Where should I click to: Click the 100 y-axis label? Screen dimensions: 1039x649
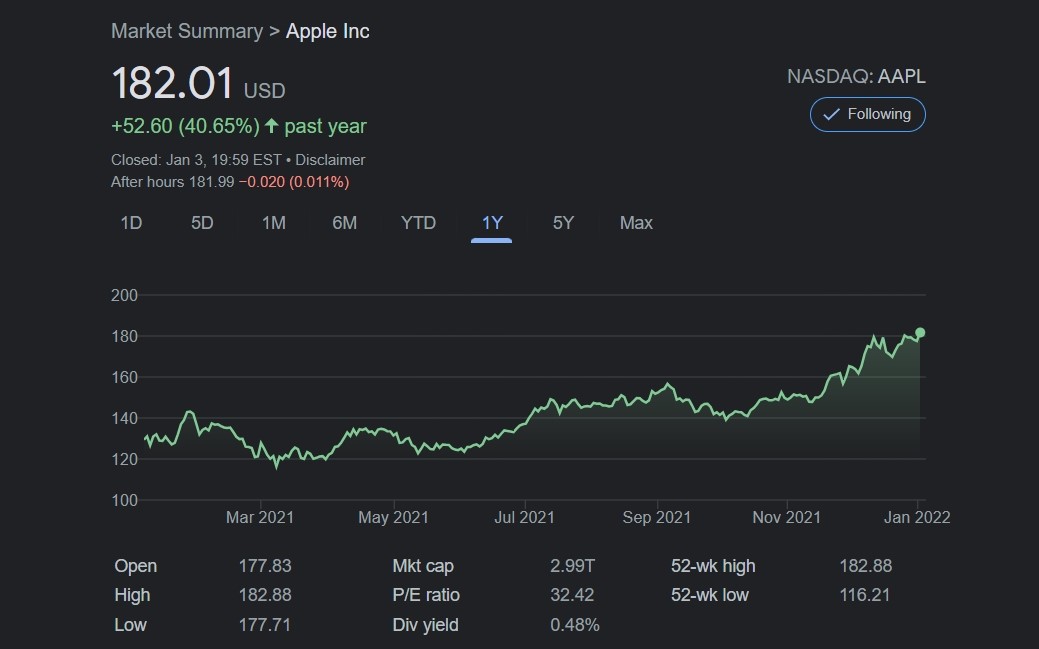(x=124, y=501)
